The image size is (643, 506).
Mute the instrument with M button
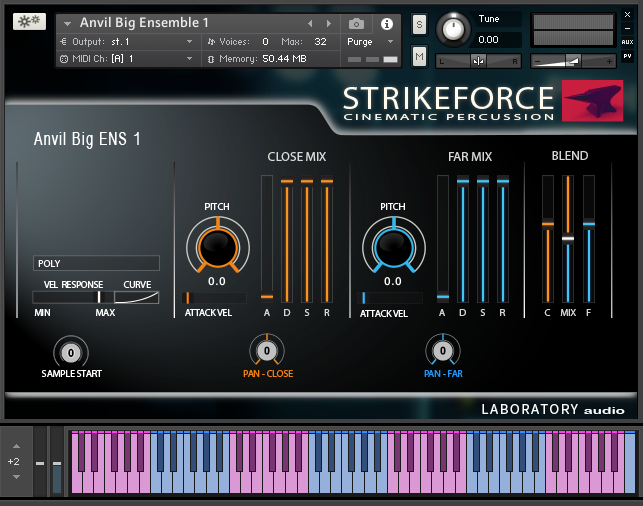pyautogui.click(x=419, y=57)
